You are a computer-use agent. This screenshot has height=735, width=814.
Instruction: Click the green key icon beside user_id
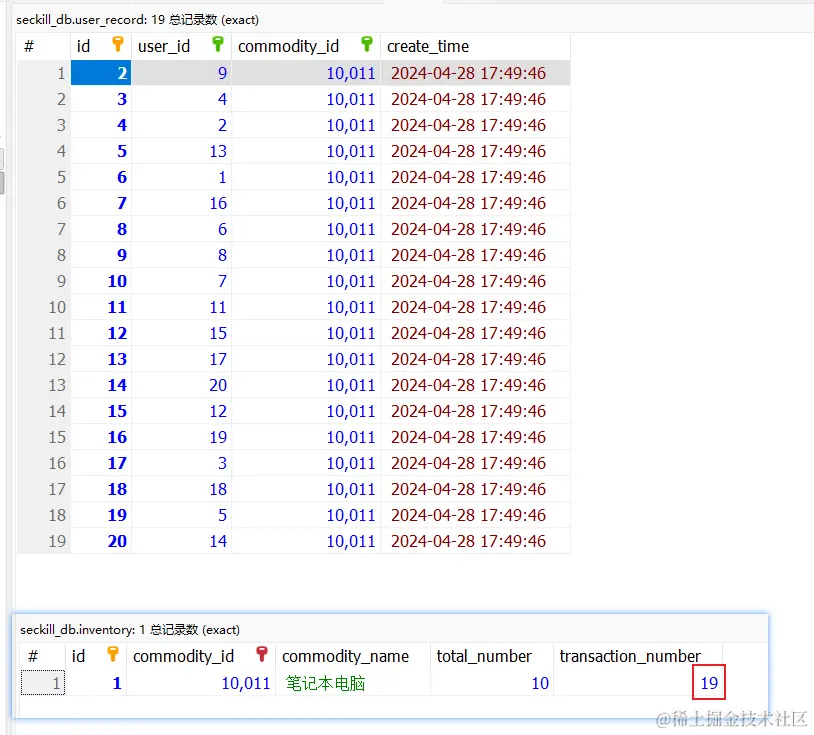218,44
